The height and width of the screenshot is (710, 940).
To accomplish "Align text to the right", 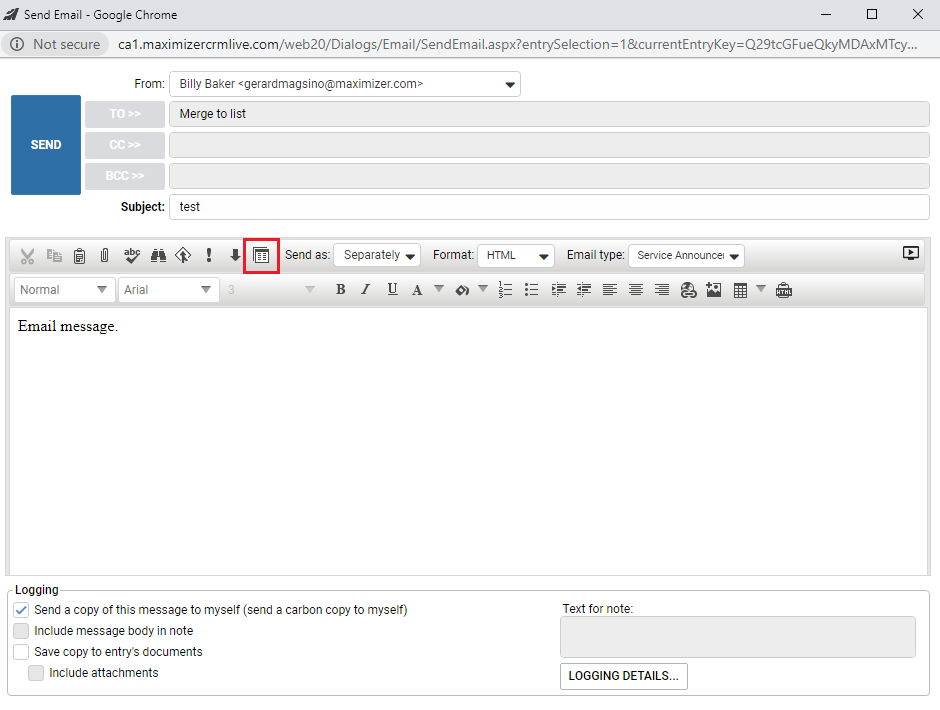I will [x=662, y=290].
